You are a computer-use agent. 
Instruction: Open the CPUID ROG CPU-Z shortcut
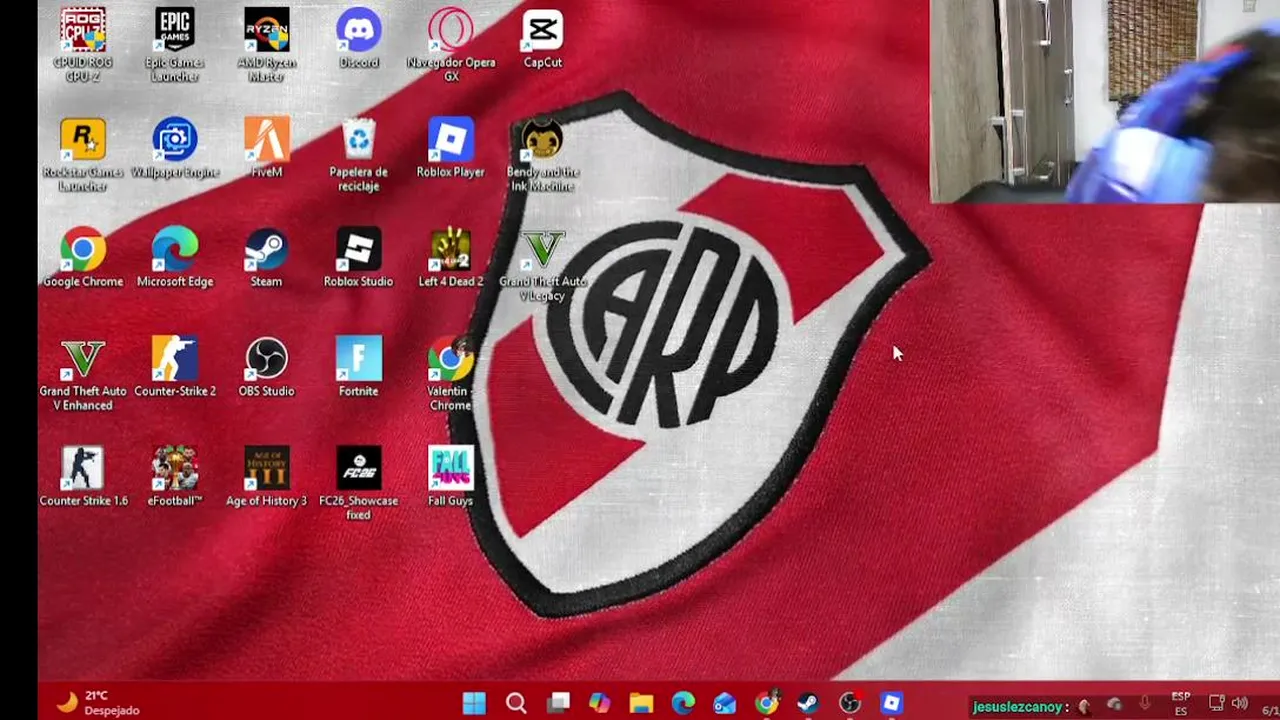pyautogui.click(x=83, y=44)
